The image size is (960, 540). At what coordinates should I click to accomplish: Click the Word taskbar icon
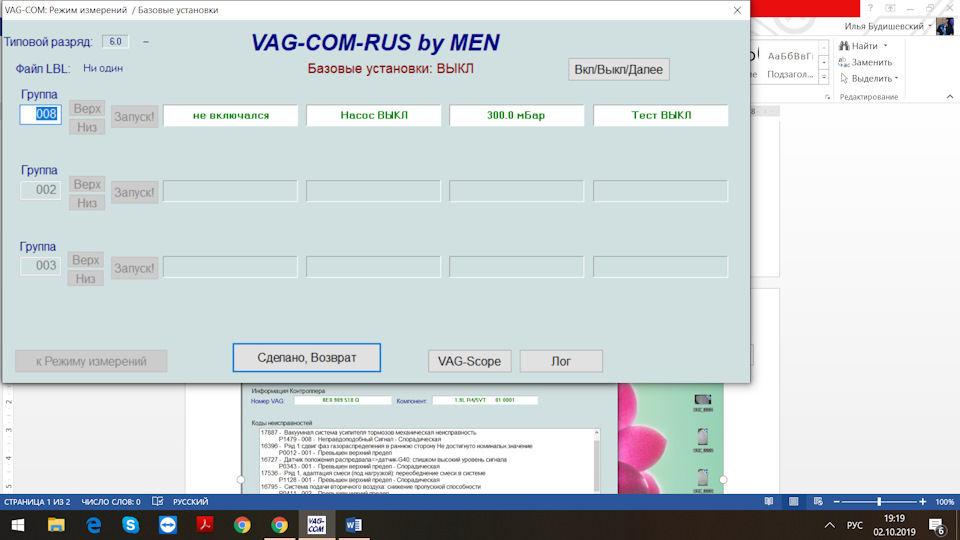click(x=354, y=525)
